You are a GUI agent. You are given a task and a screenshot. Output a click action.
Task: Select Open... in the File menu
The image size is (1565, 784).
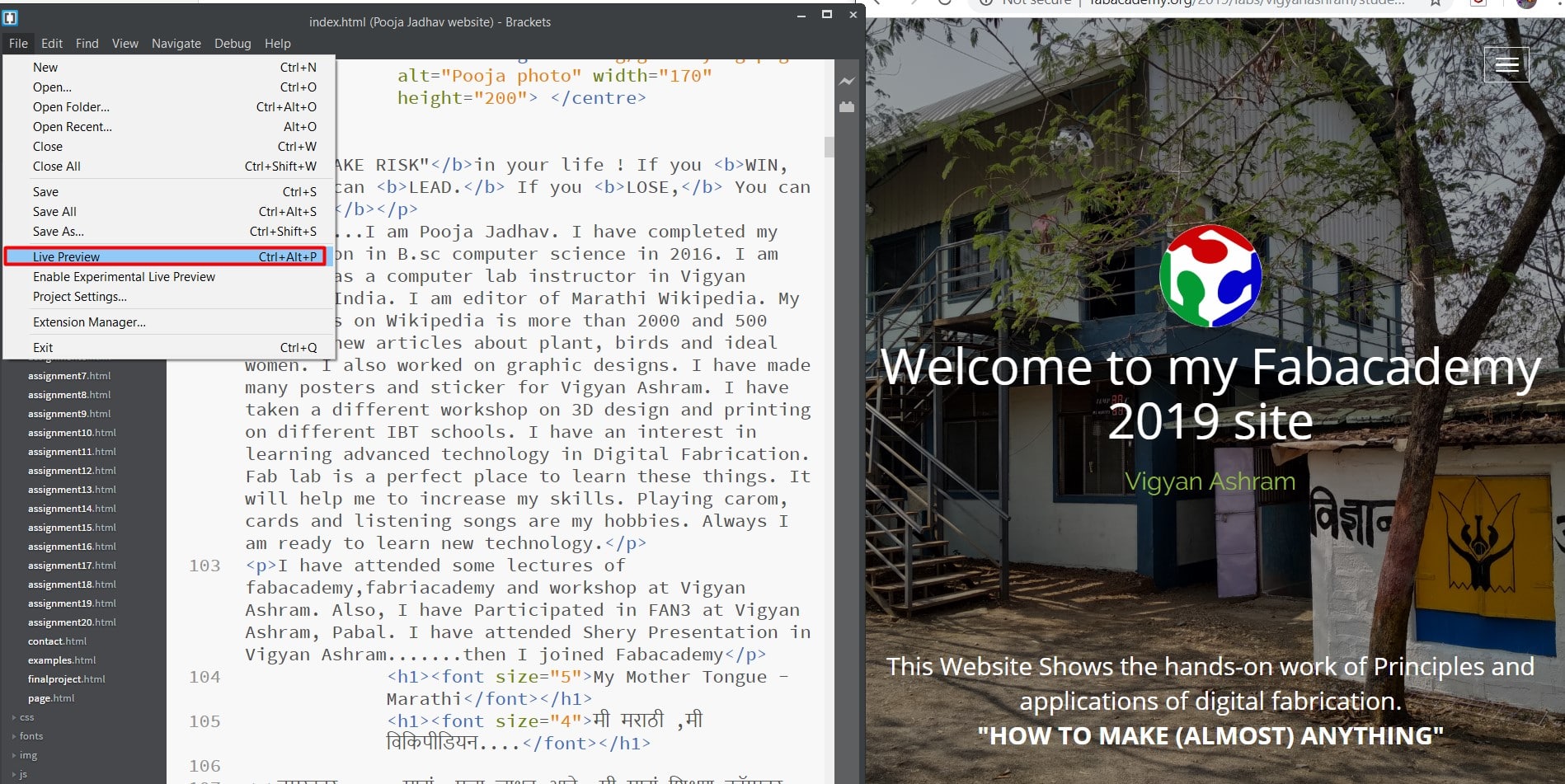169,87
